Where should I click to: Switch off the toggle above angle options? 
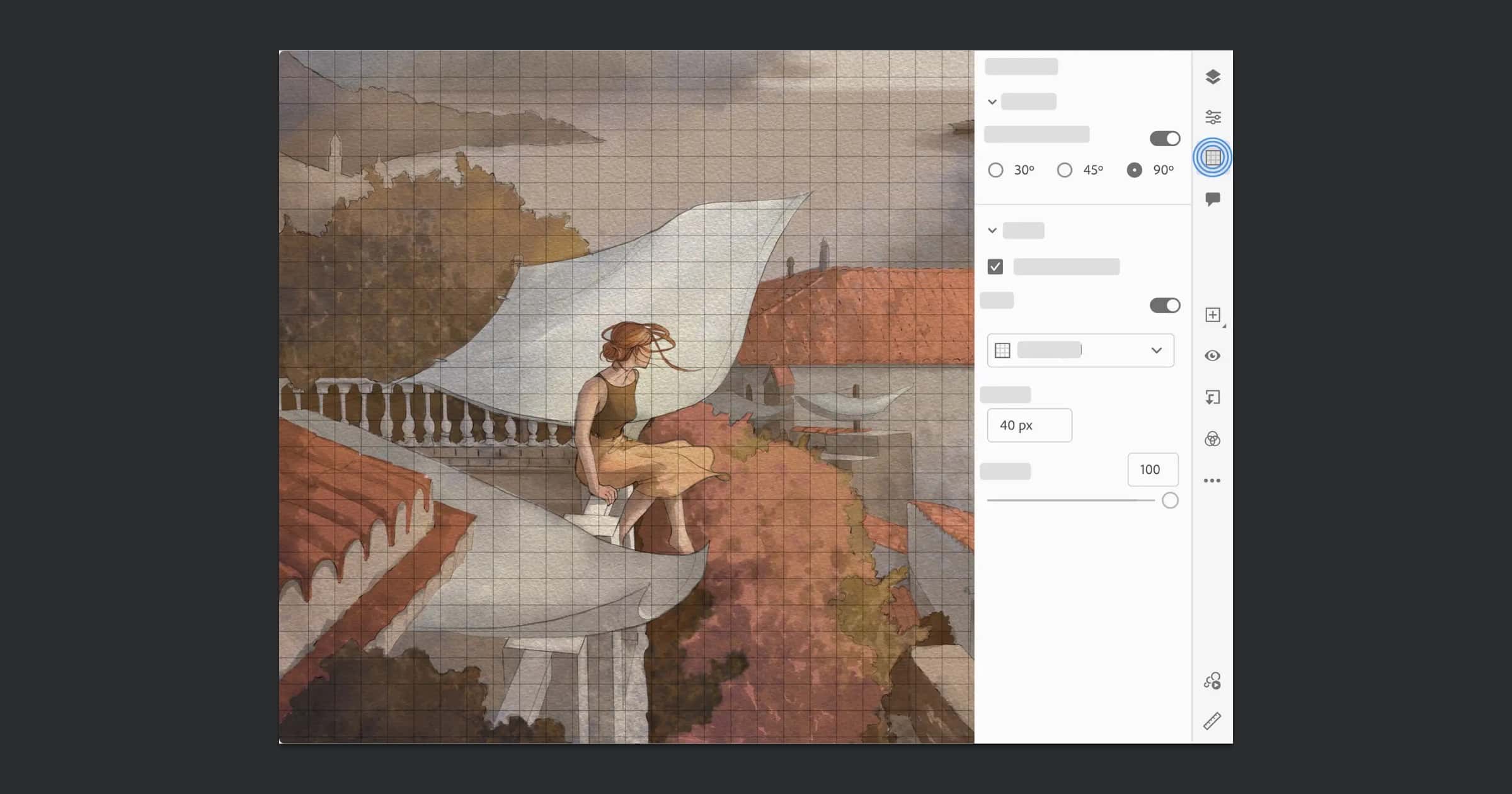tap(1164, 139)
